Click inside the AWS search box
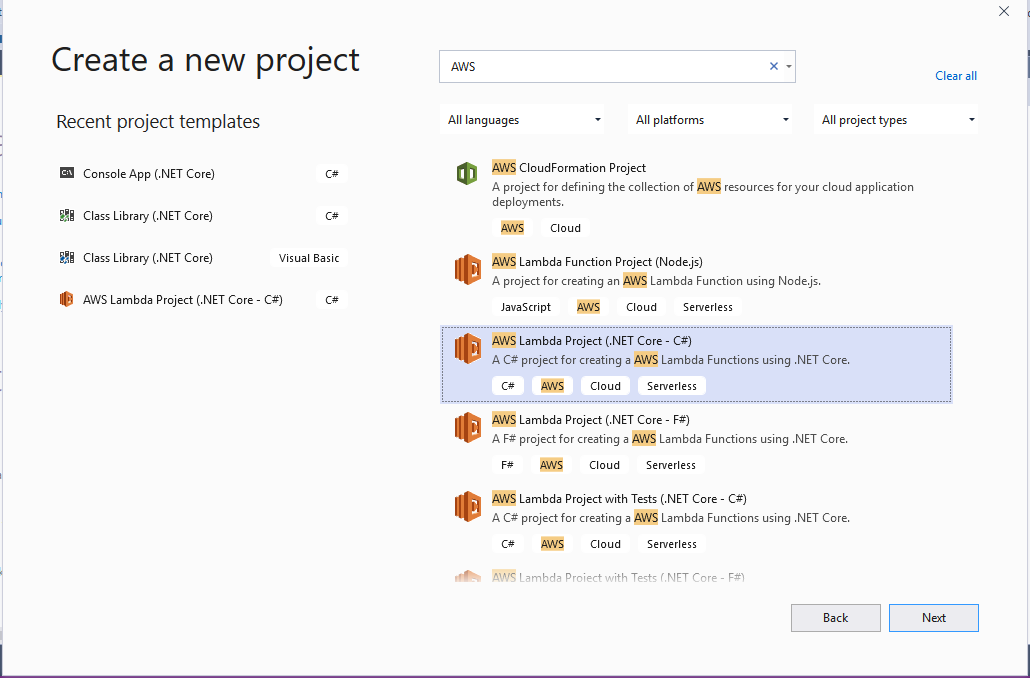This screenshot has height=678, width=1030. pos(600,66)
